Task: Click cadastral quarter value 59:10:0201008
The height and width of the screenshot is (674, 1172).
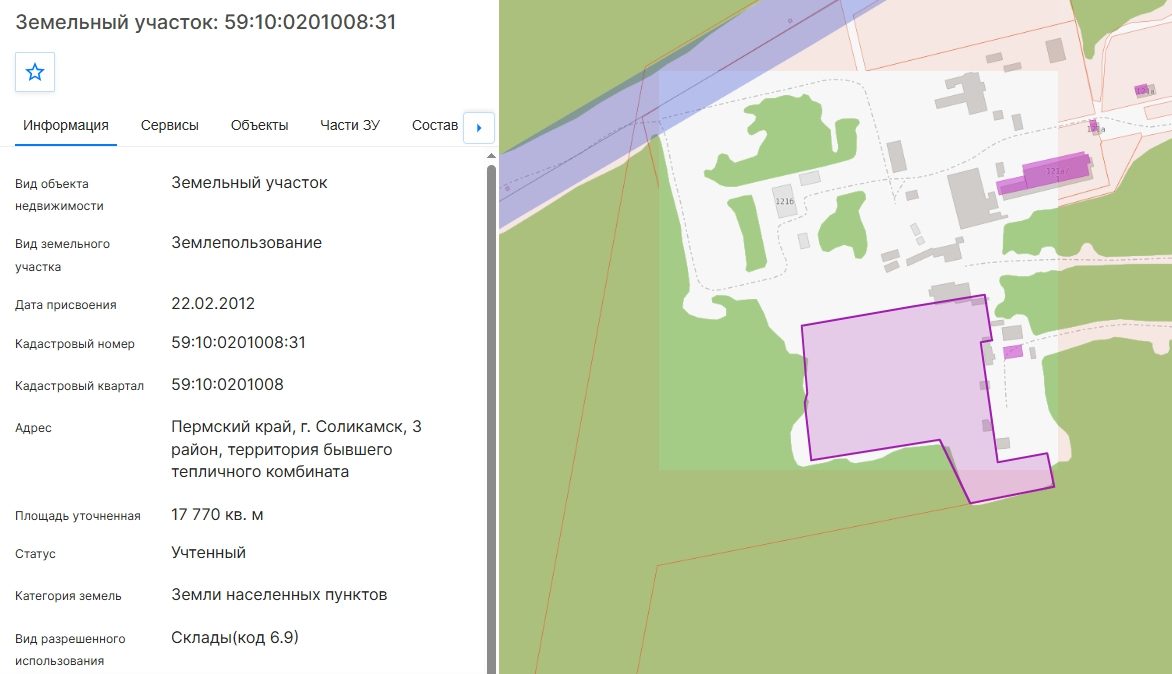Action: click(x=227, y=385)
